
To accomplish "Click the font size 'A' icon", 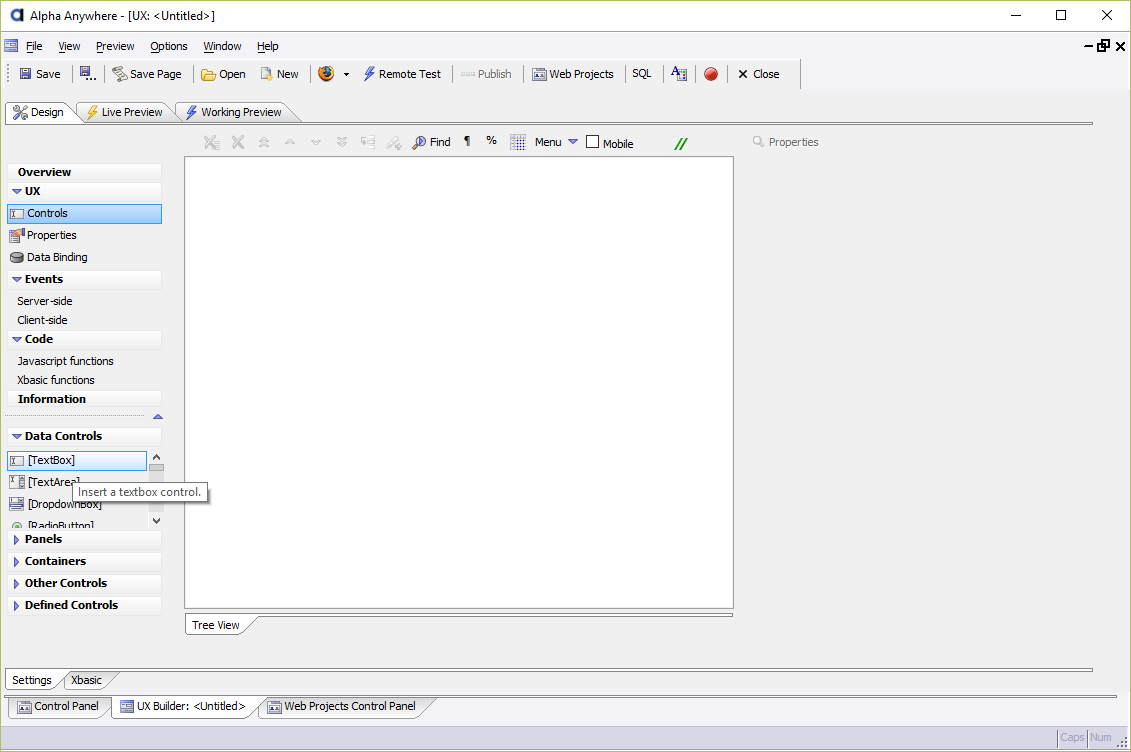I will pos(679,74).
